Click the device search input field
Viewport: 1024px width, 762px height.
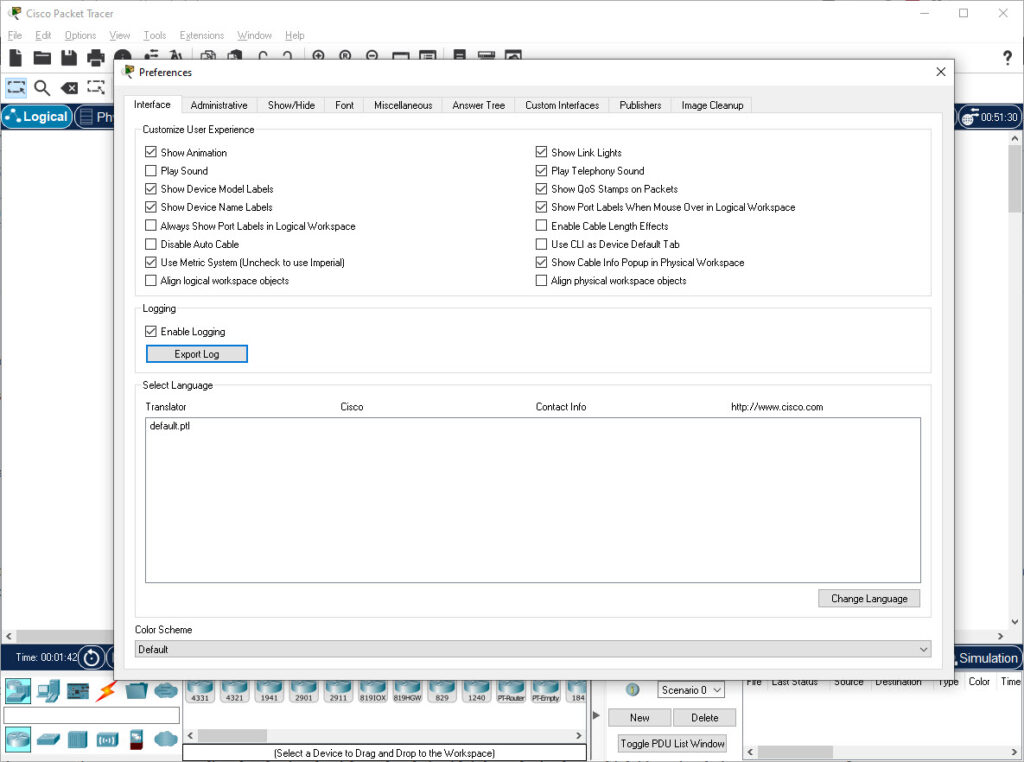(91, 715)
